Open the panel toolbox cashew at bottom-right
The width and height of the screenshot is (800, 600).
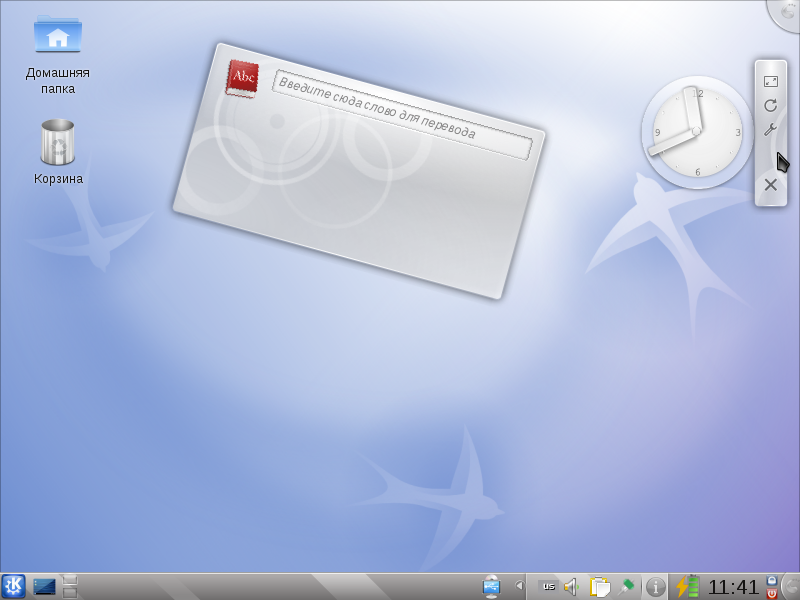point(792,587)
